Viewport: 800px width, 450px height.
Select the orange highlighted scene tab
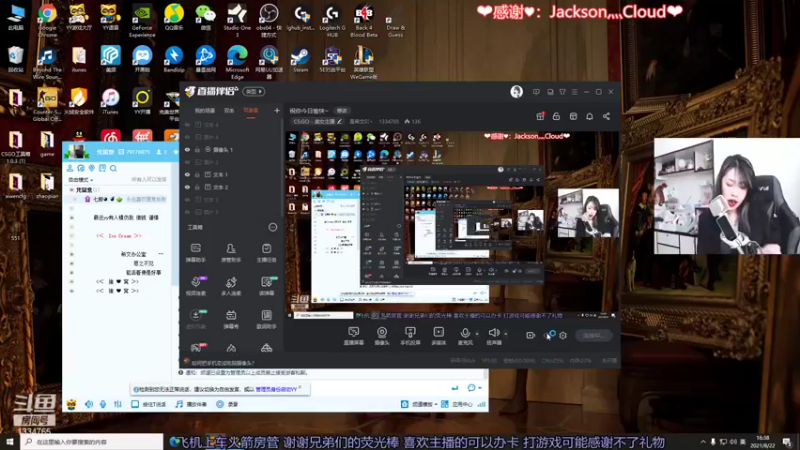click(x=251, y=111)
